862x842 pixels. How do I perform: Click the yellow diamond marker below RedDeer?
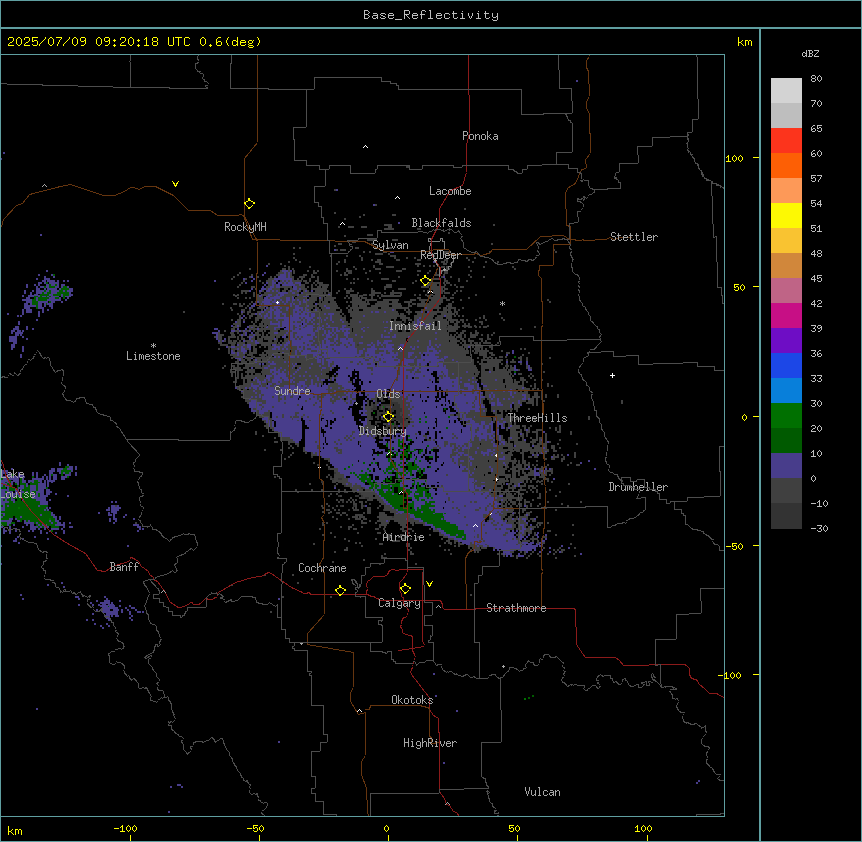(x=426, y=281)
